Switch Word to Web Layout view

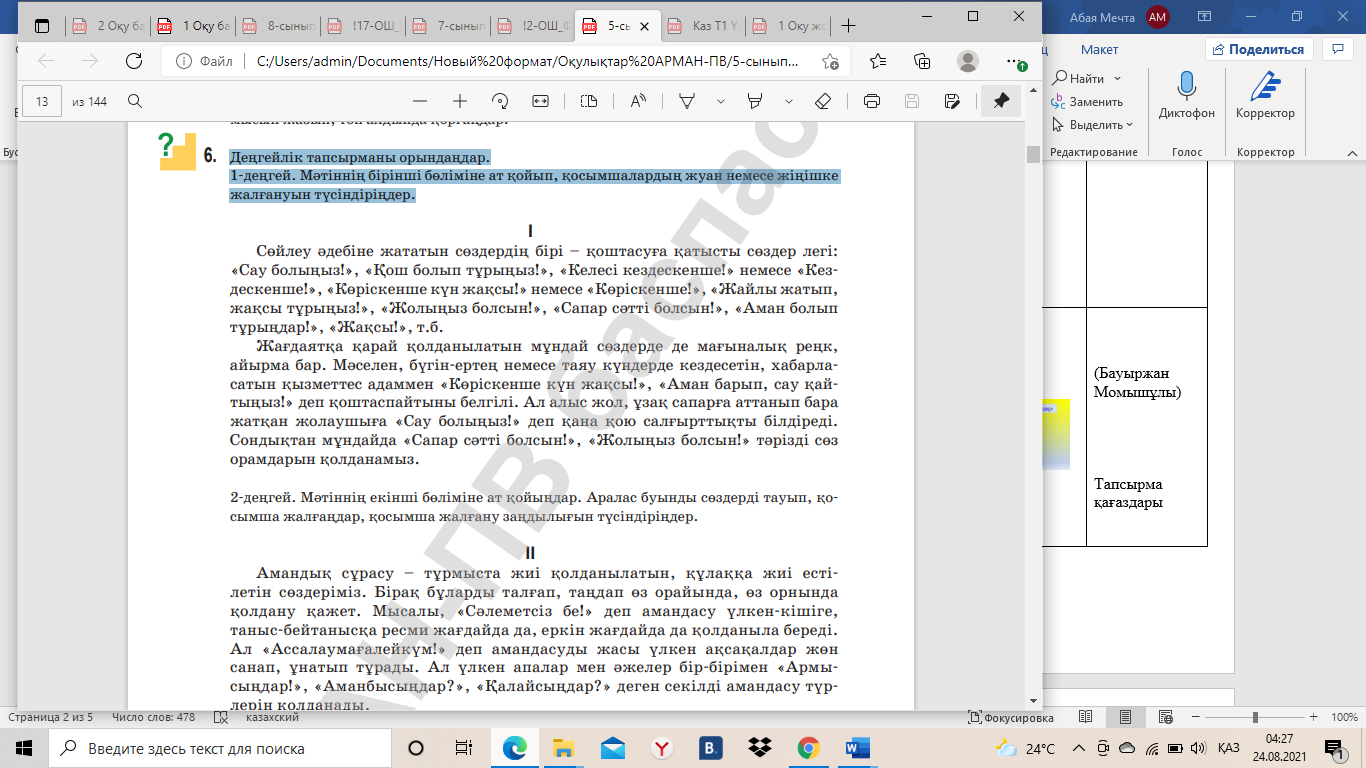(1164, 717)
